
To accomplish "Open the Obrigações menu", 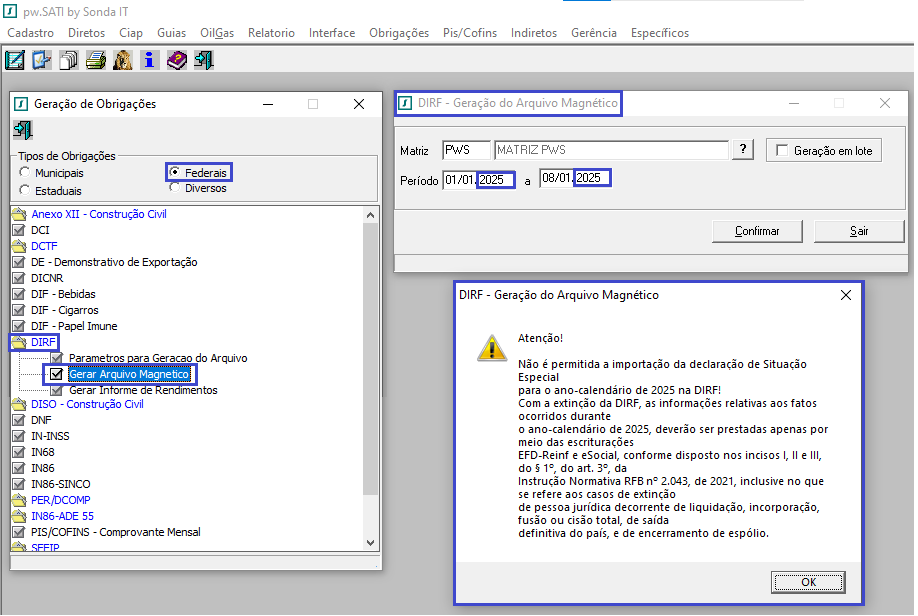I will (399, 33).
